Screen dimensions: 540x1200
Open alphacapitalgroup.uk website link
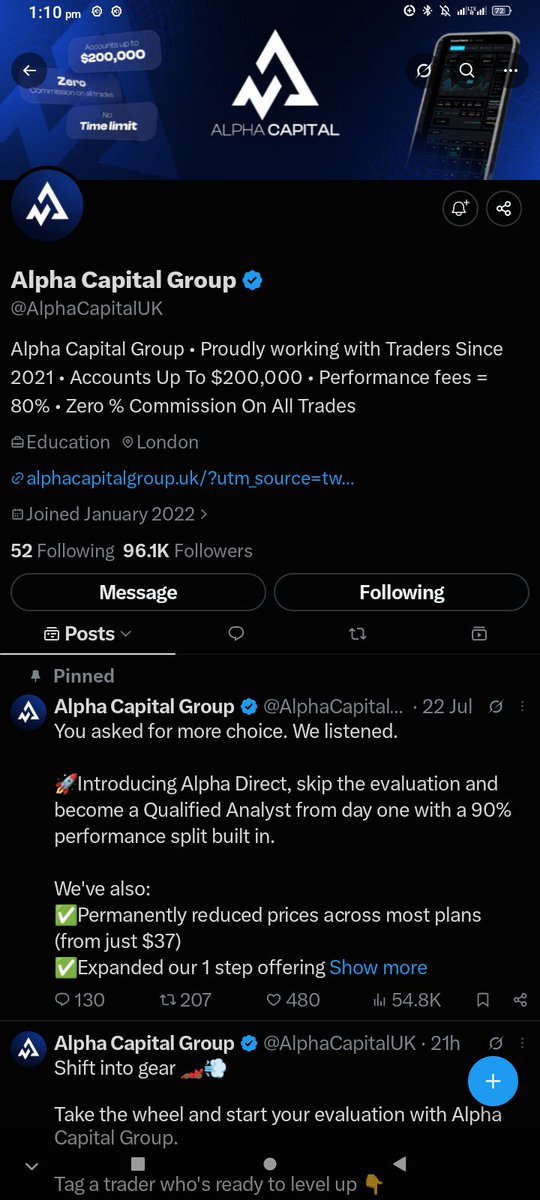(x=183, y=478)
